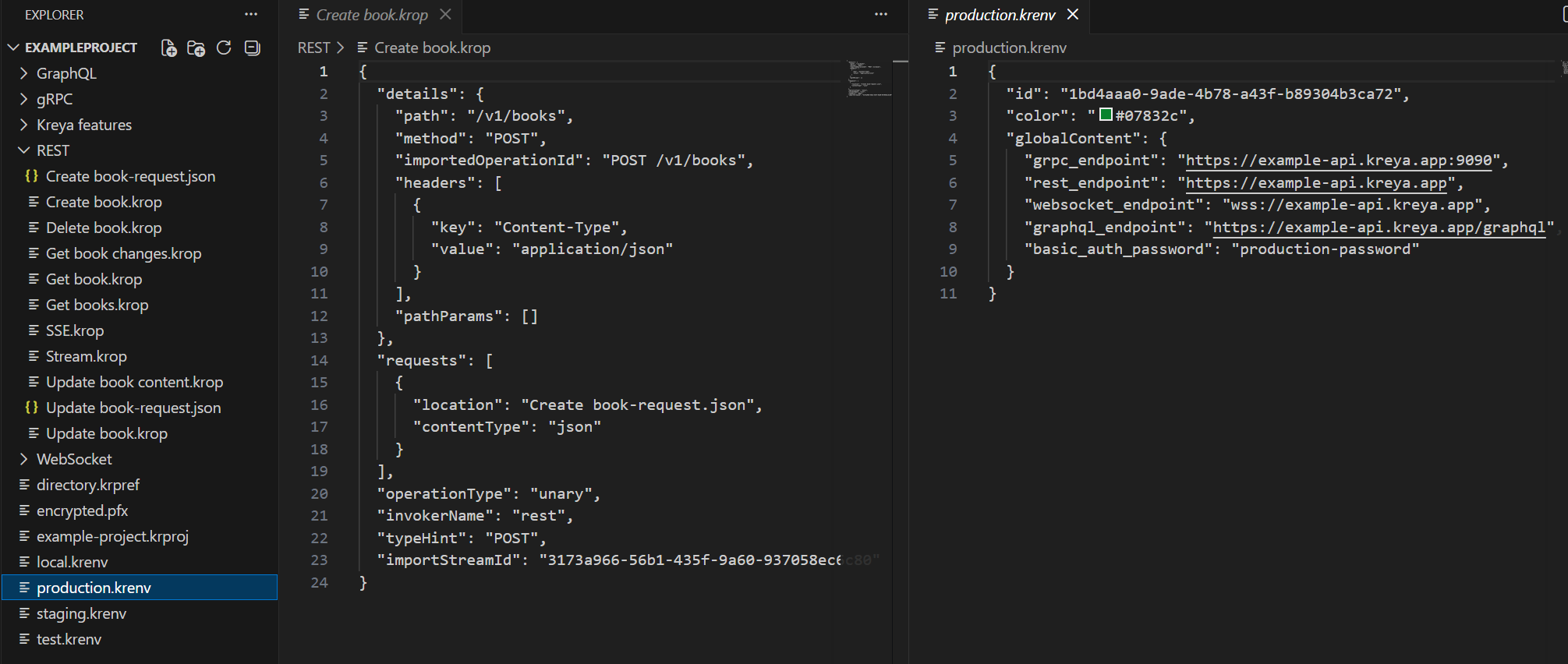This screenshot has width=1568, height=664.
Task: Collapse the EXAMPLEPROJECT root section
Action: coord(80,48)
